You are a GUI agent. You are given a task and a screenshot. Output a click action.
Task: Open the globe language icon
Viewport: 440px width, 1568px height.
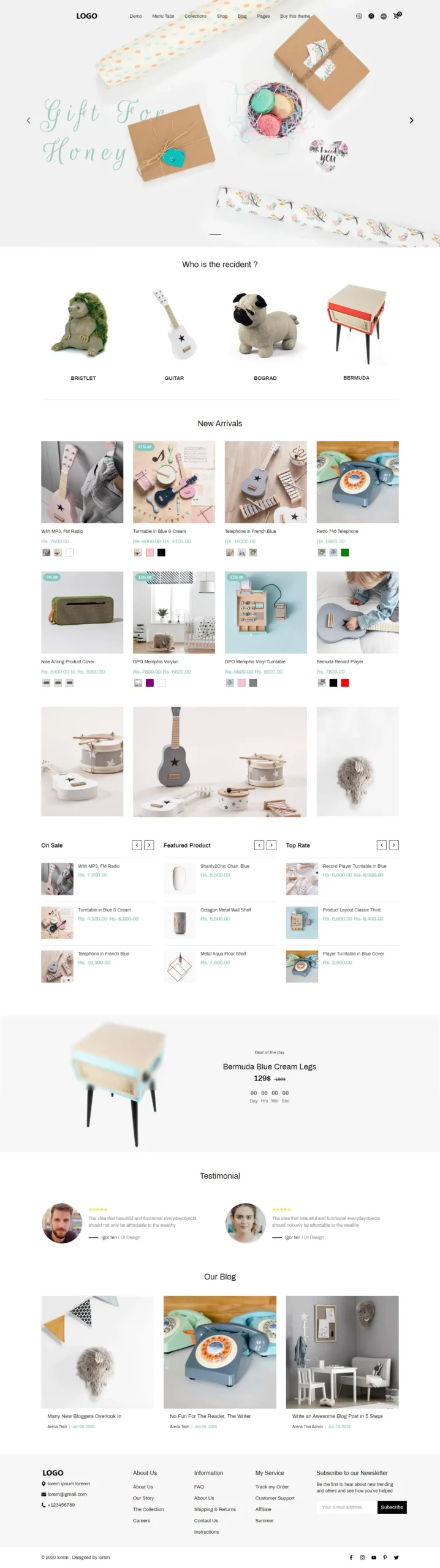[384, 16]
